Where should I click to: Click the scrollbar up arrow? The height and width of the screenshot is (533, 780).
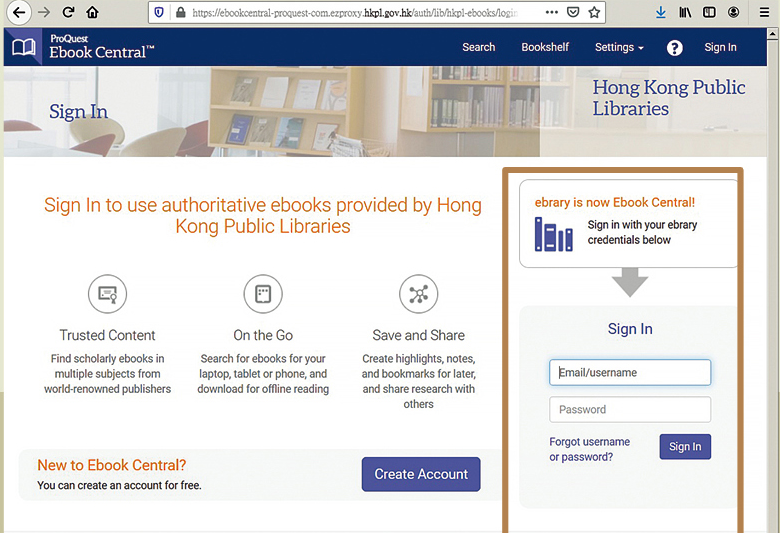click(773, 34)
